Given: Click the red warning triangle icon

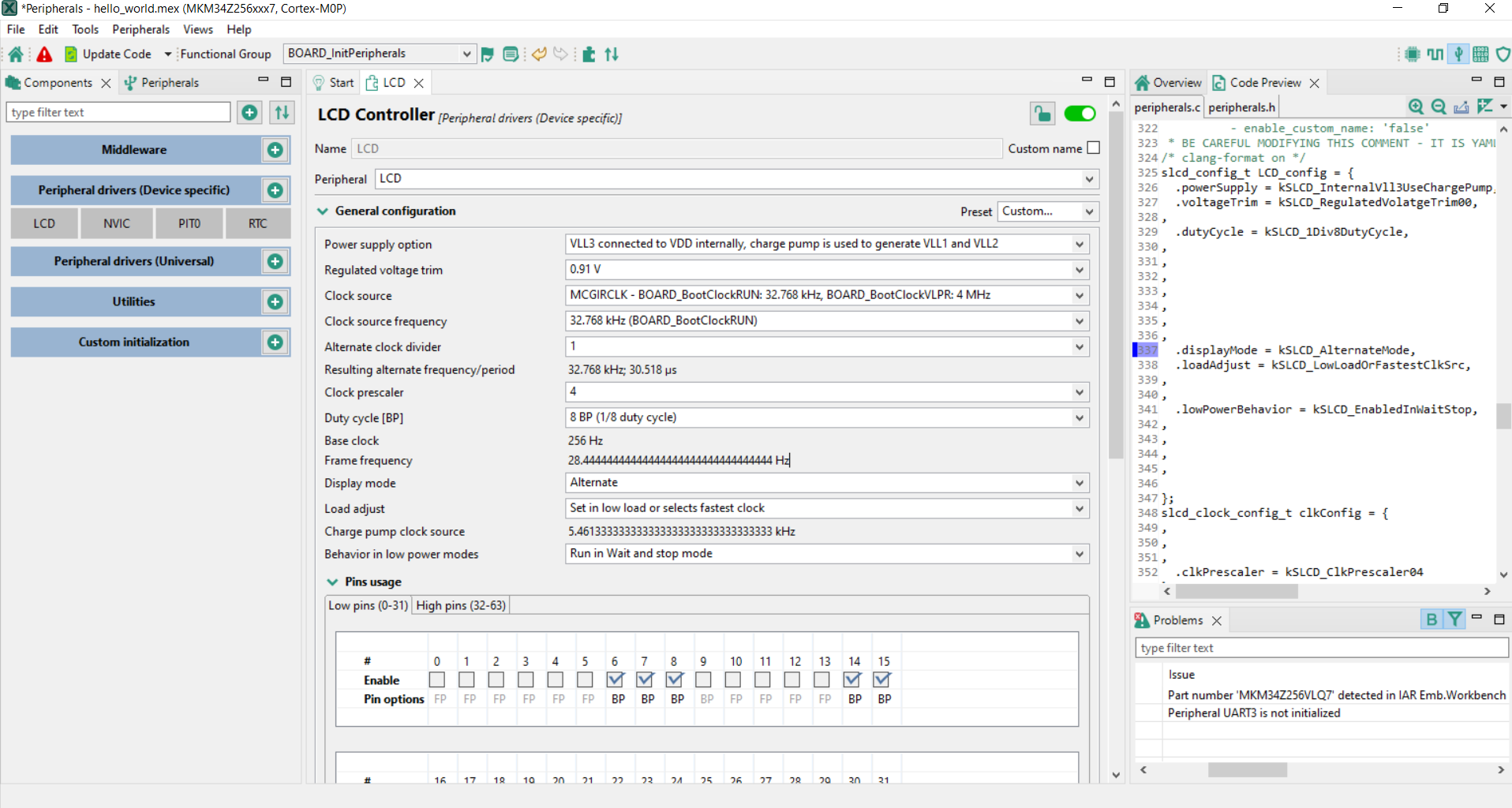Looking at the screenshot, I should (44, 54).
